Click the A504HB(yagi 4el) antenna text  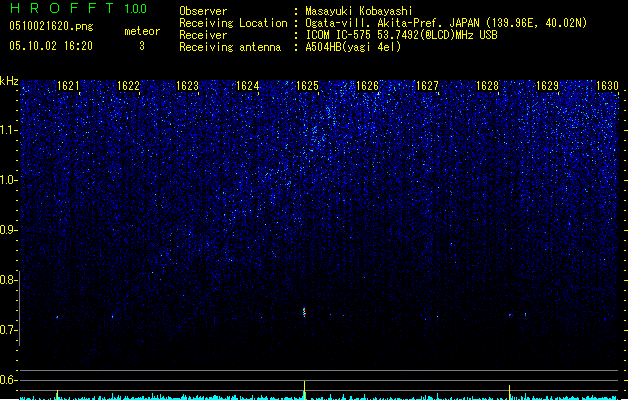[x=353, y=47]
